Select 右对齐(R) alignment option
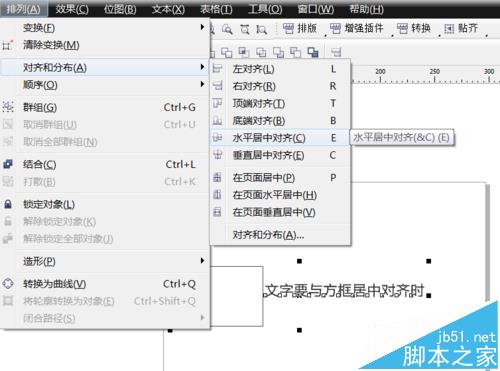Image resolution: width=500 pixels, height=371 pixels. click(280, 86)
